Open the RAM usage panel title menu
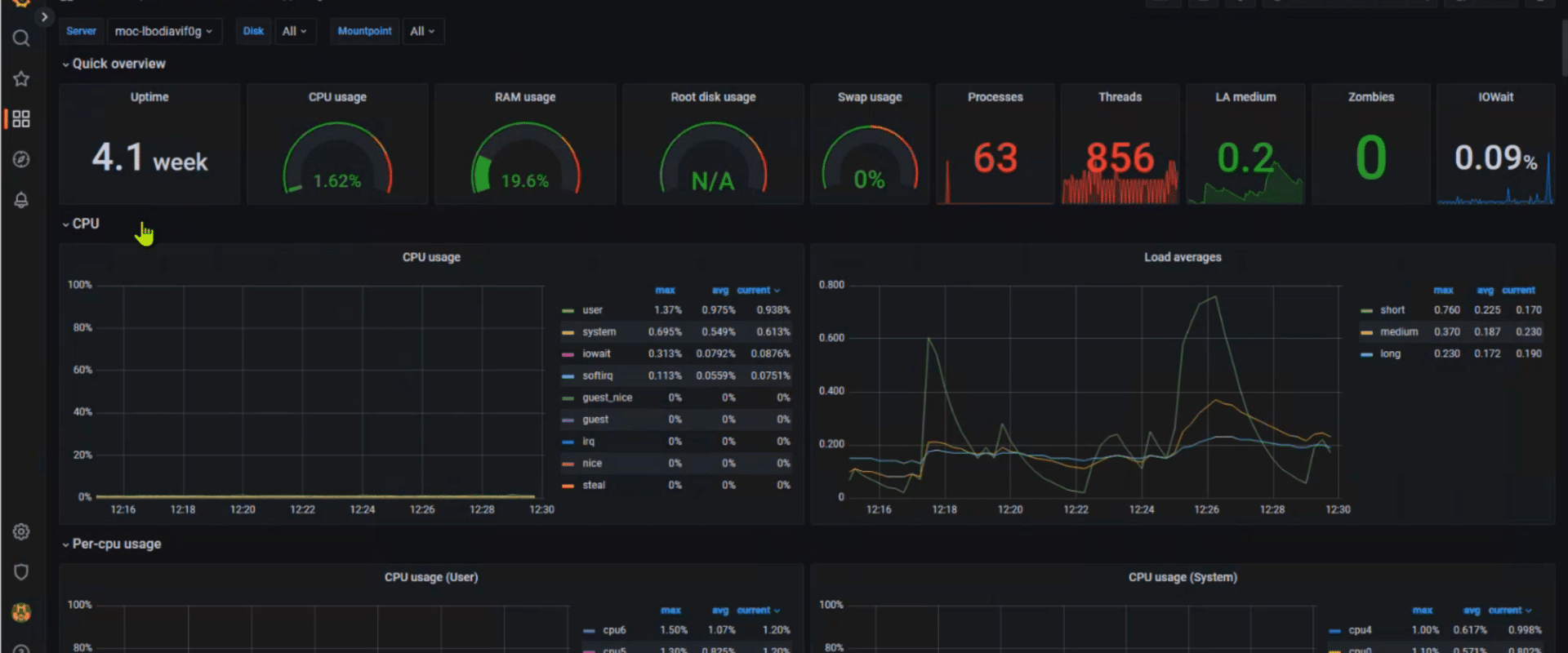 pos(525,97)
